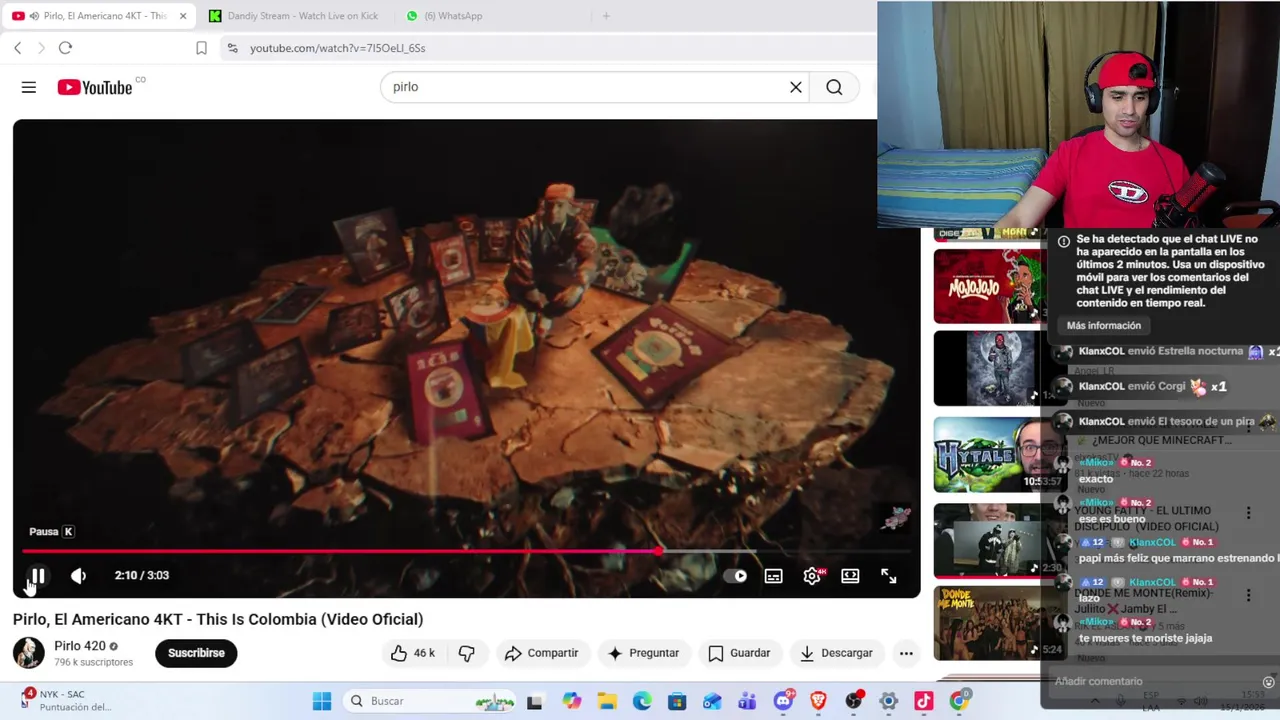The image size is (1280, 720).
Task: Switch to theater mode icon
Action: click(850, 576)
